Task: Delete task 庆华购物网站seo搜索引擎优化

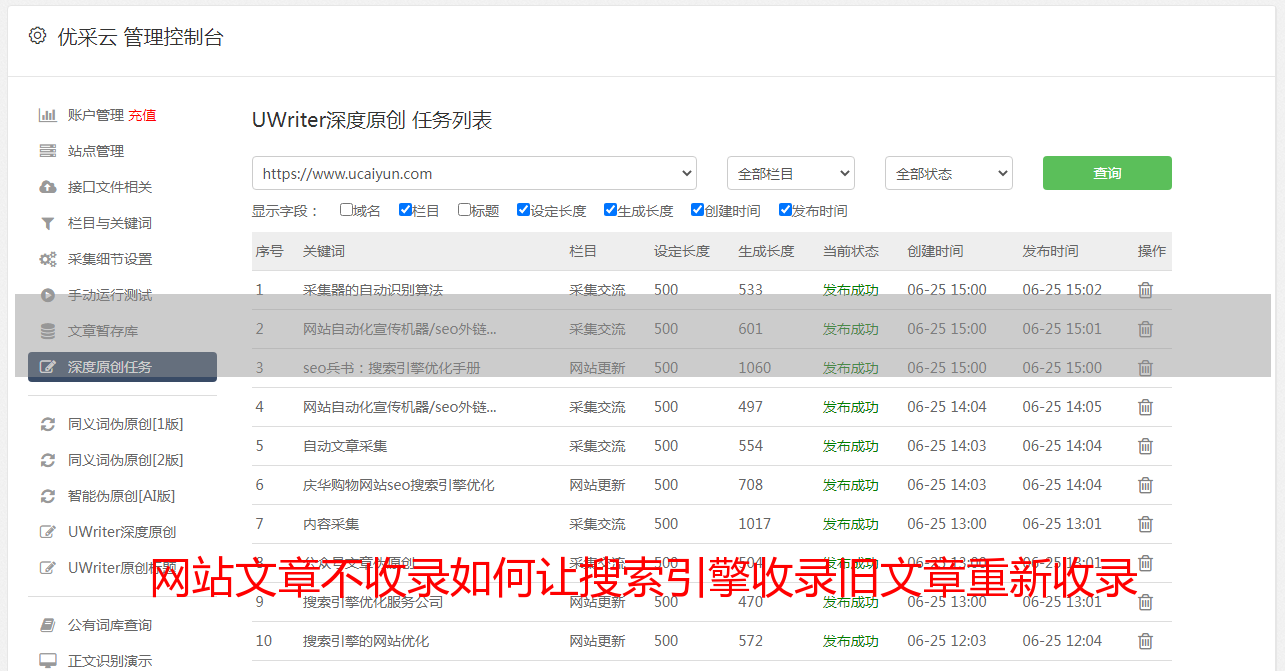Action: [1145, 485]
